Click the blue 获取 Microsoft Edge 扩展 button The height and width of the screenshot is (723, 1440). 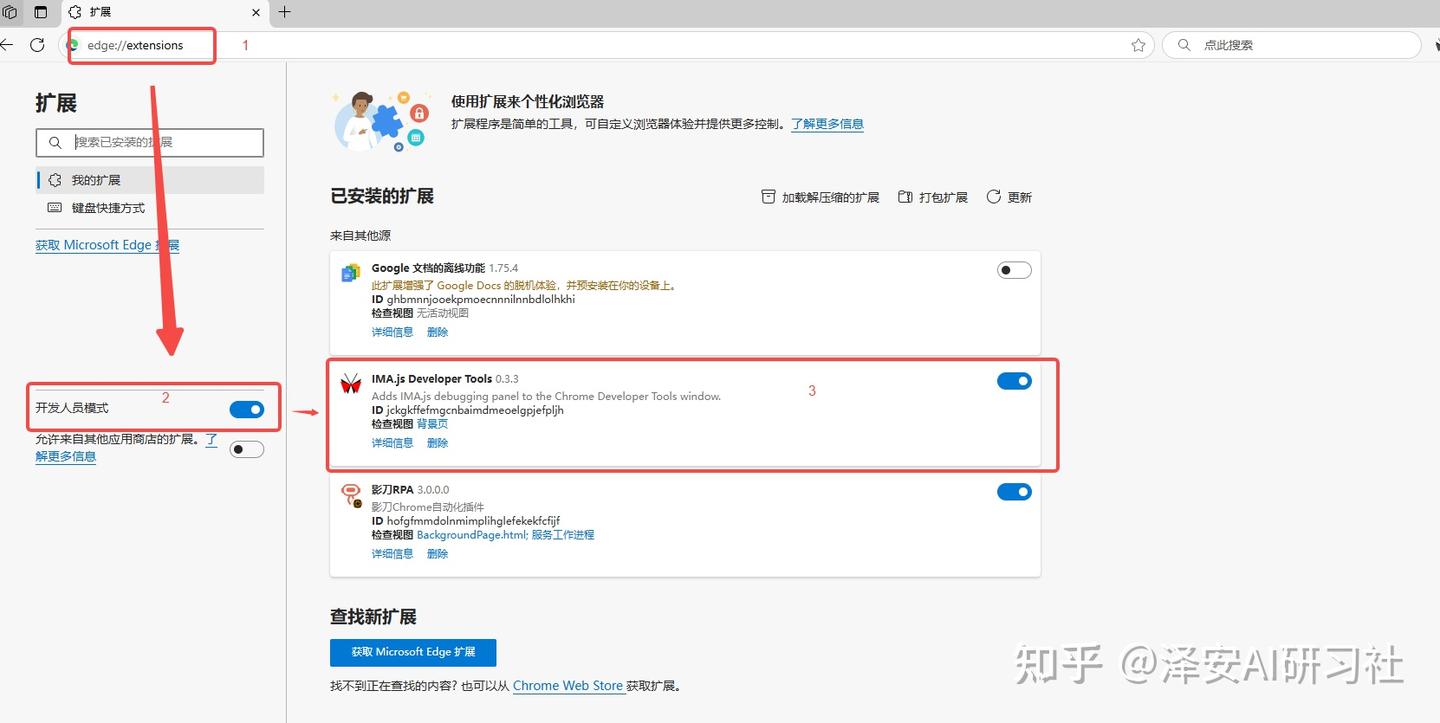413,652
